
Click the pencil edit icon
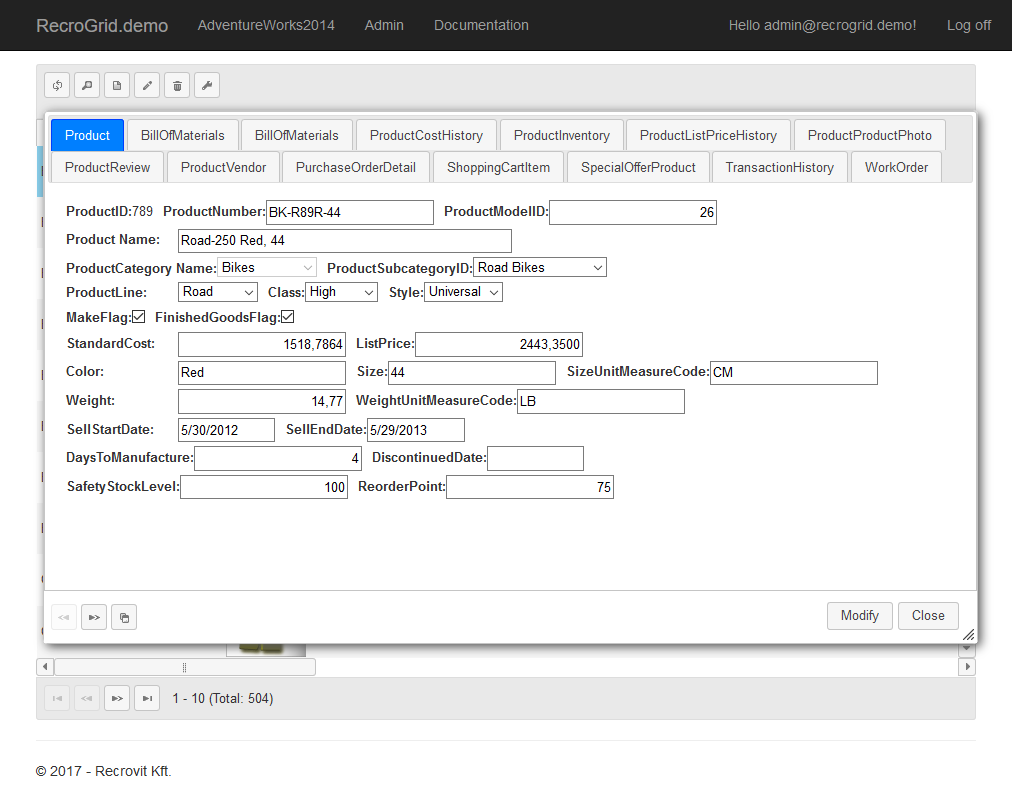coord(147,86)
